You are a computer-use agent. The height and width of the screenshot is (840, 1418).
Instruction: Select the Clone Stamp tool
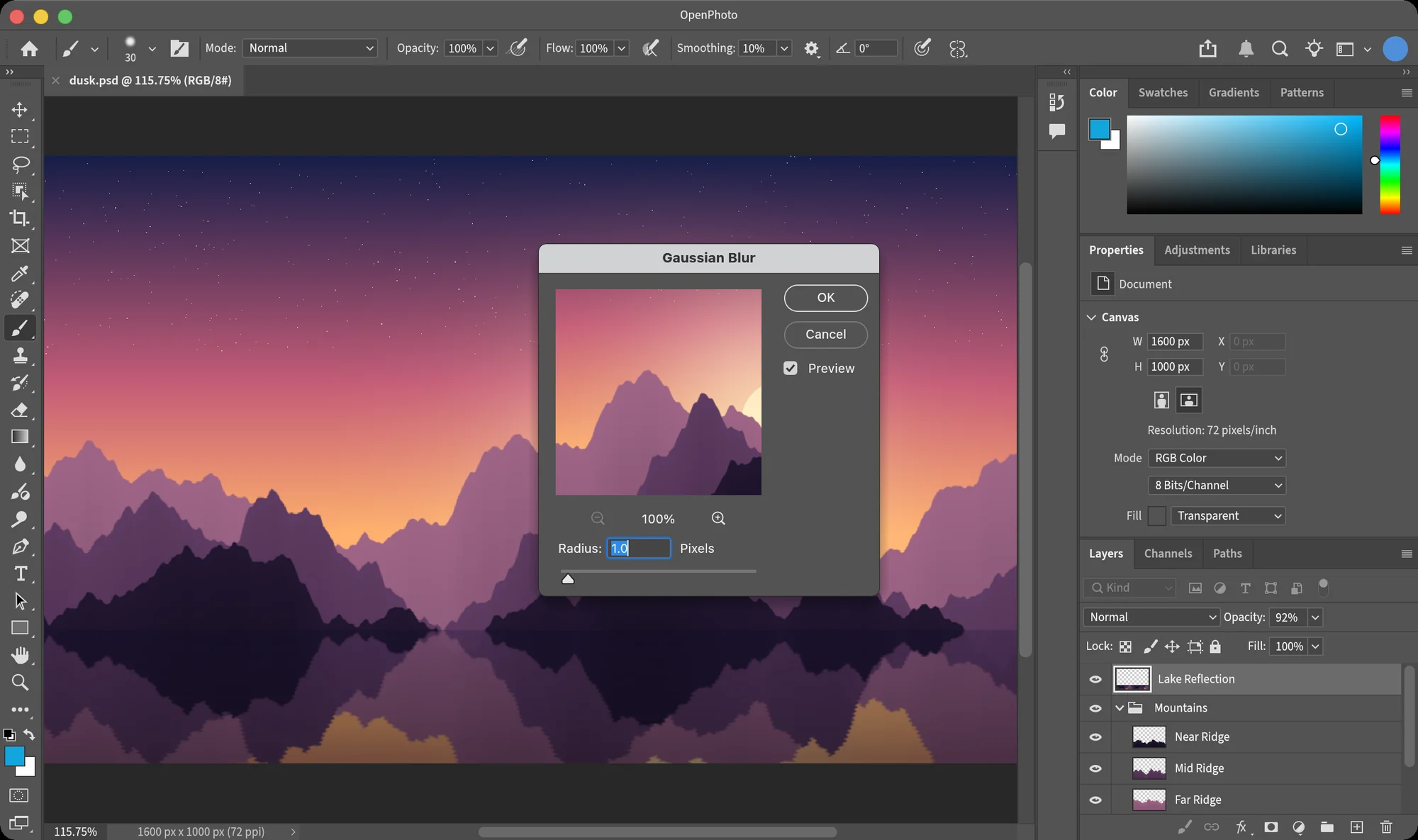pyautogui.click(x=20, y=355)
